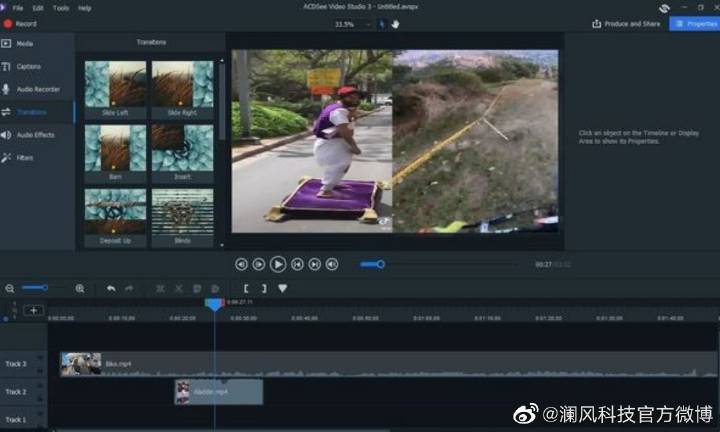Click the scroll-down arrow of transitions list
The image size is (720, 432).
tap(222, 245)
